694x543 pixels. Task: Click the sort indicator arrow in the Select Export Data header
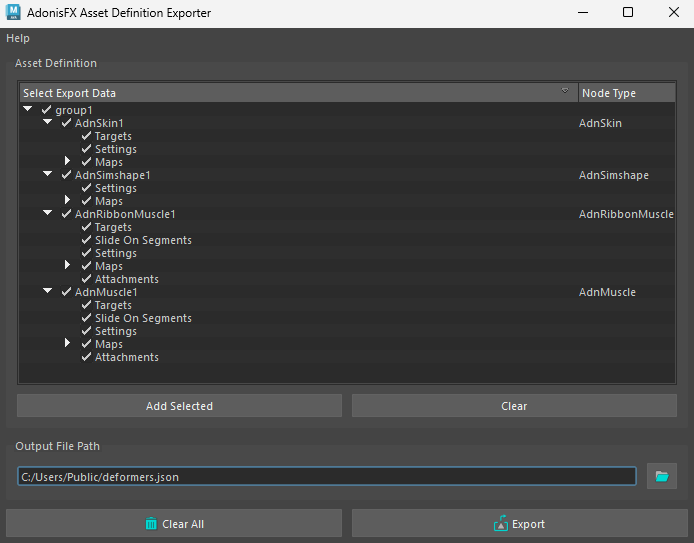click(x=565, y=91)
